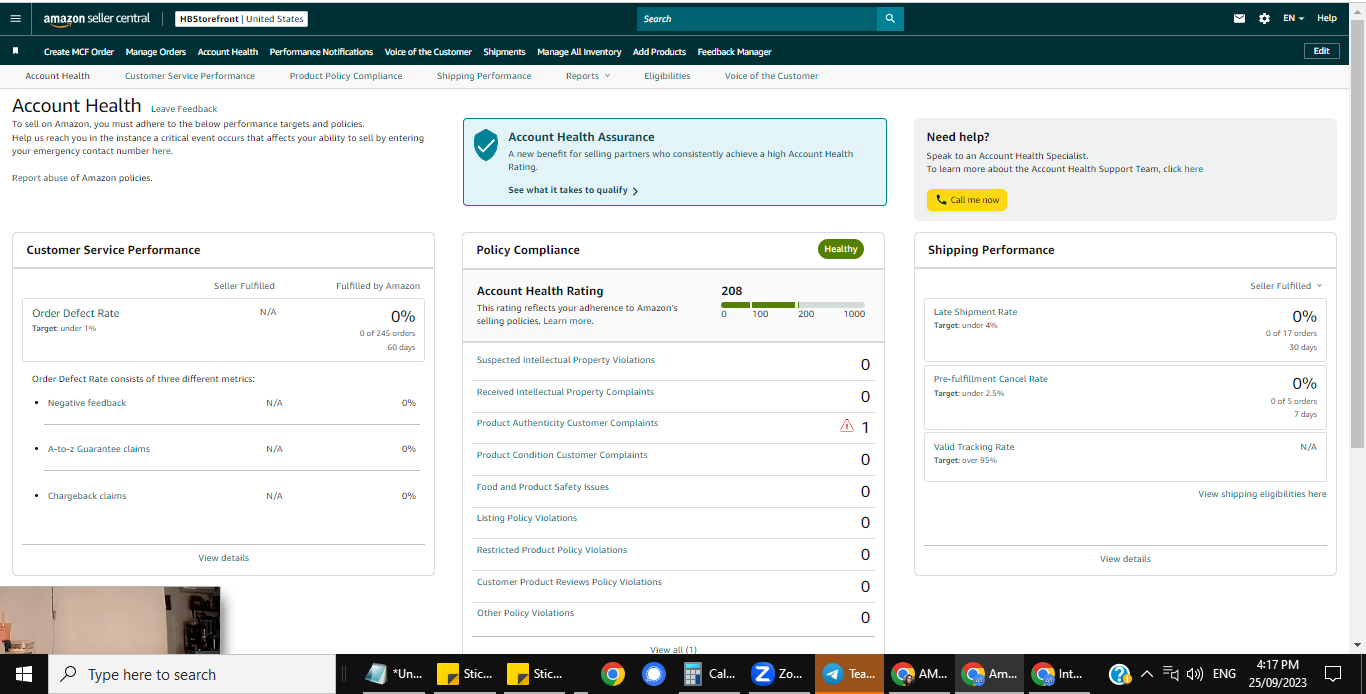Open the Calculator taskbar icon
This screenshot has height=694, width=1366.
click(x=709, y=674)
